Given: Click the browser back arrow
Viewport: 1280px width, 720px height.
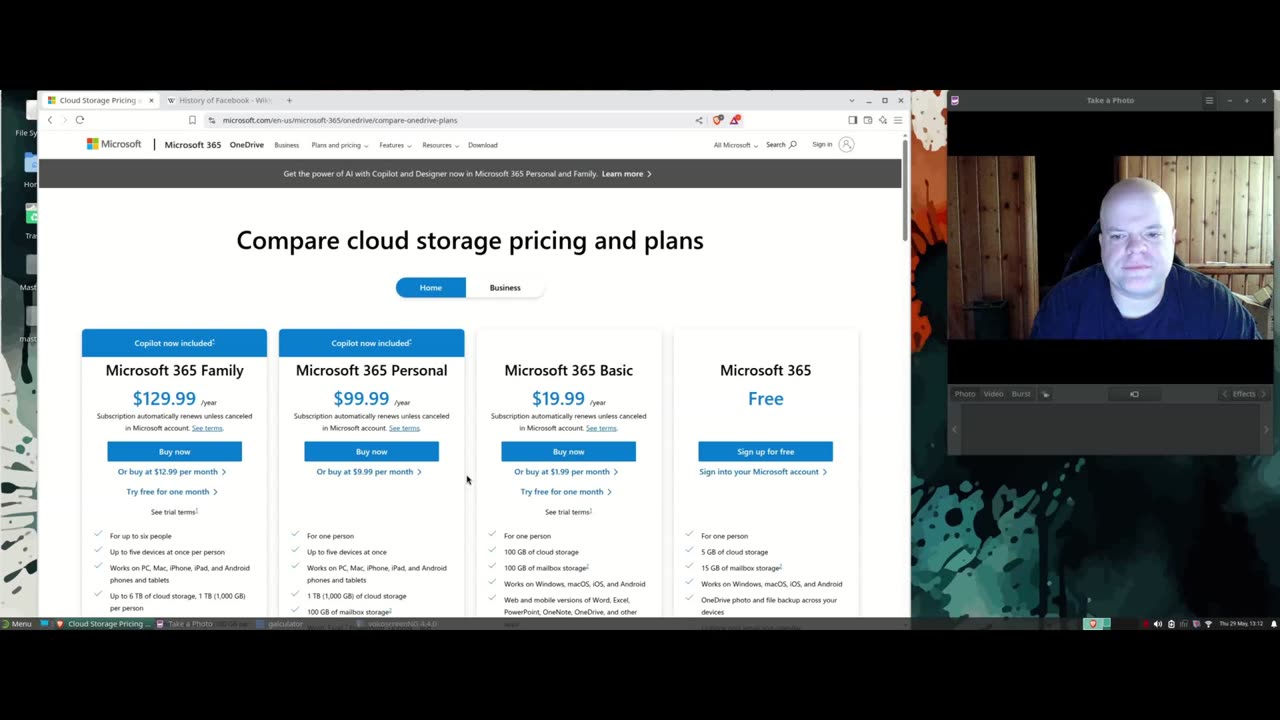Looking at the screenshot, I should point(50,120).
